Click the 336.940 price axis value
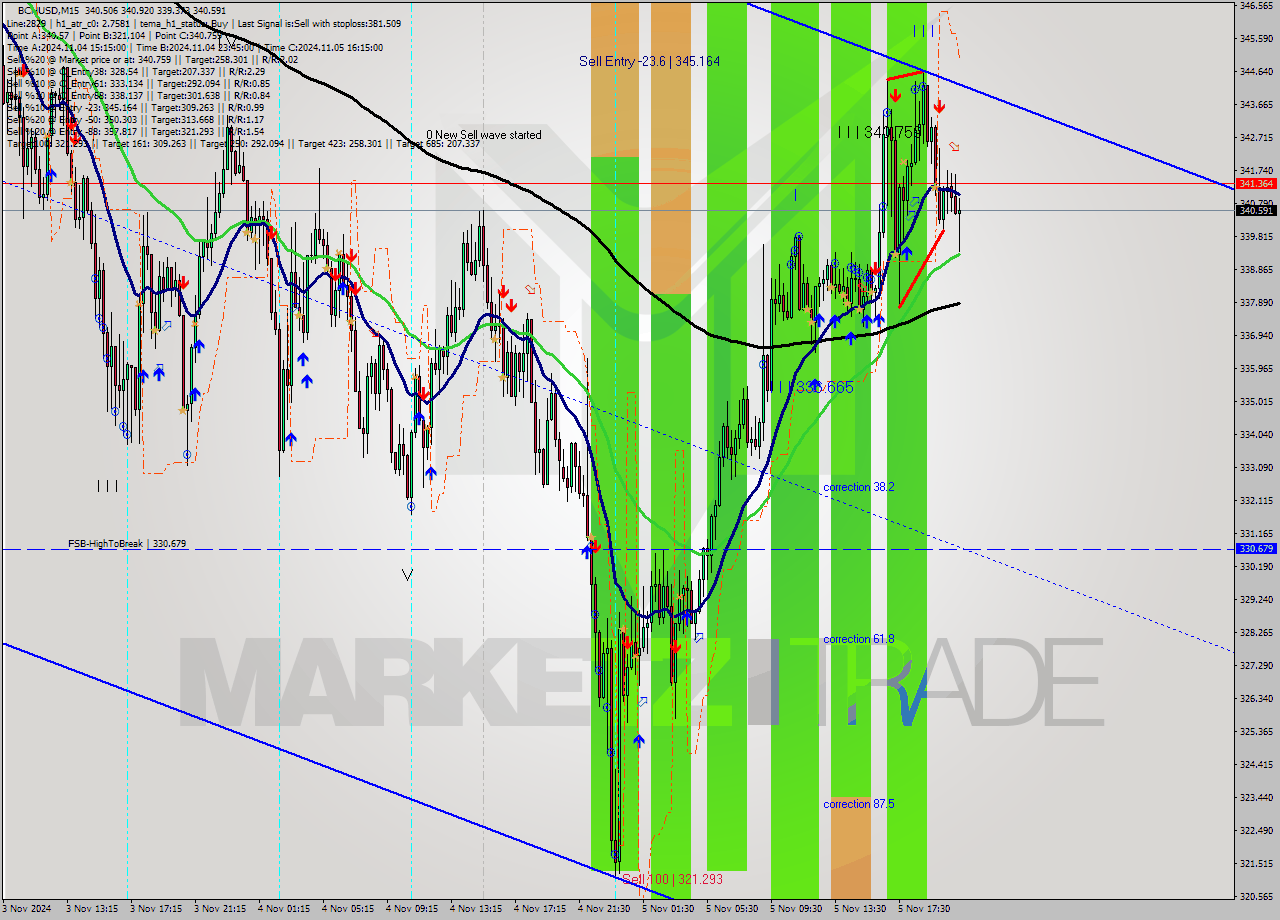1280x920 pixels. click(x=1256, y=336)
